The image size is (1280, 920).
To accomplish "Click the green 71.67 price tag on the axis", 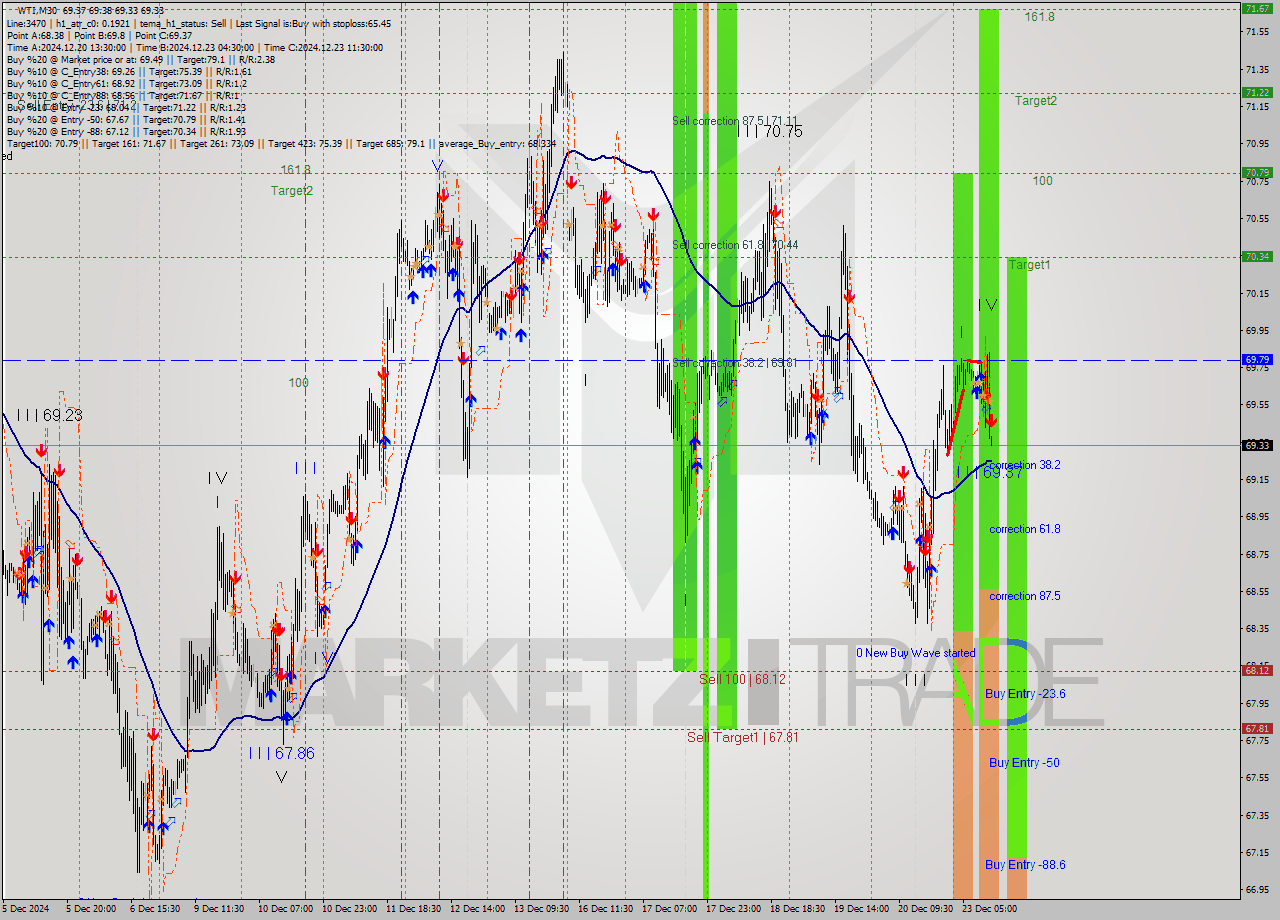I will click(1256, 8).
